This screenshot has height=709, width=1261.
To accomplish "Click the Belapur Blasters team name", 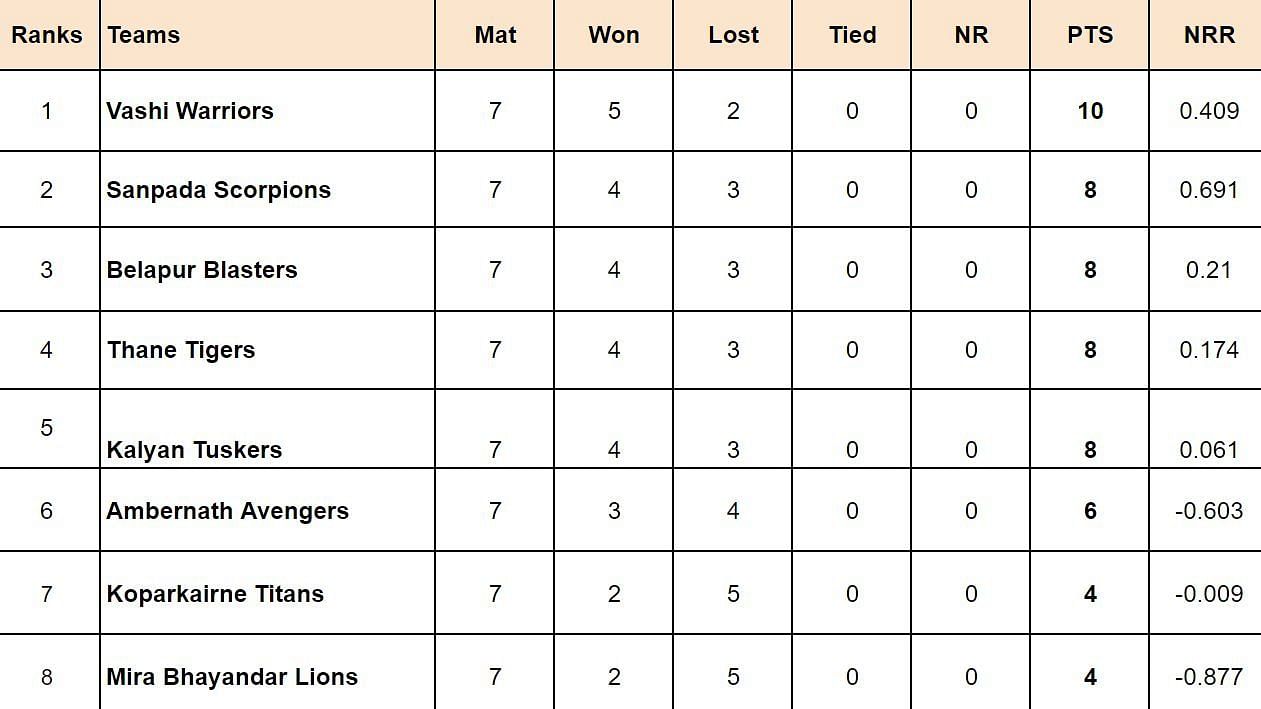I will 202,270.
